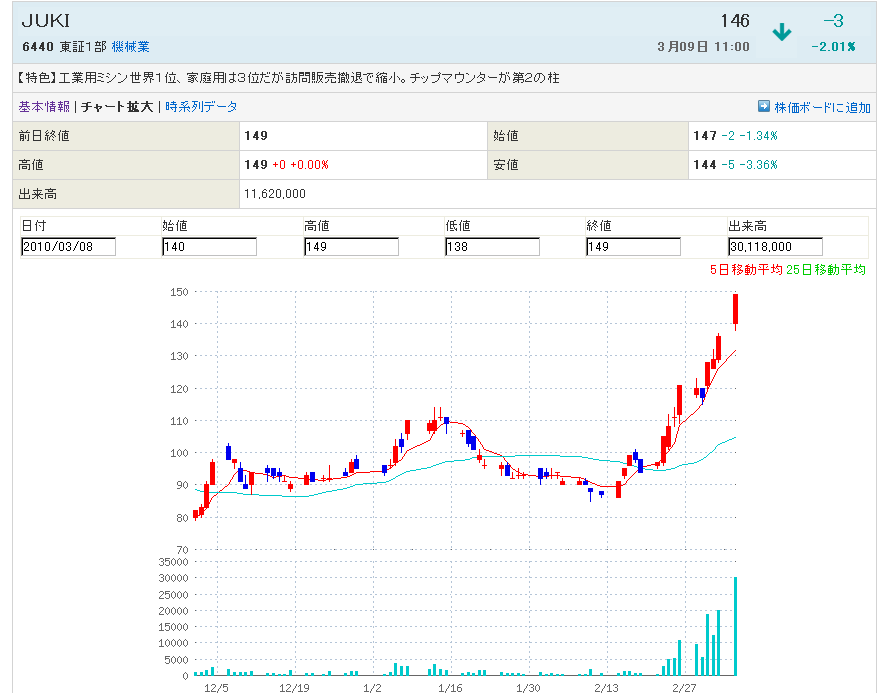Click the tallest volume bar in the chart
The image size is (883, 693).
point(736,625)
